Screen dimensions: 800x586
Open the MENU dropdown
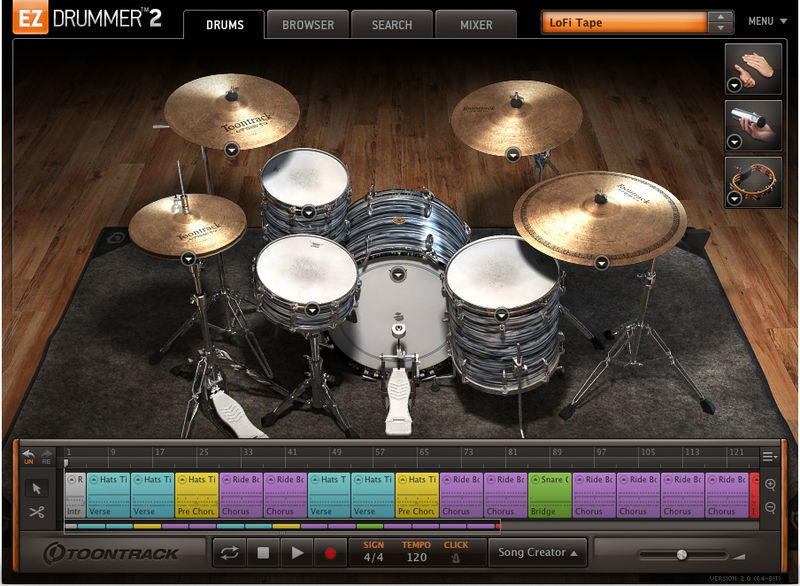[767, 21]
